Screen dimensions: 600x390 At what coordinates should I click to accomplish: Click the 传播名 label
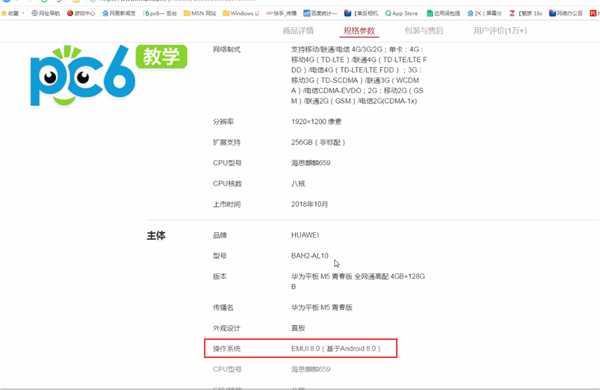223,307
